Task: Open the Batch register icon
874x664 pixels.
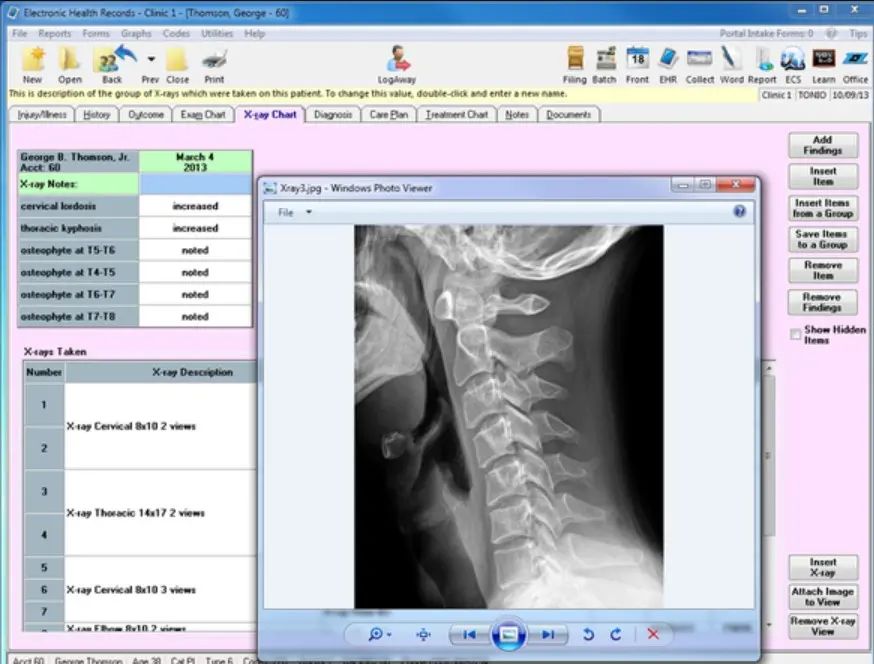Action: 604,63
